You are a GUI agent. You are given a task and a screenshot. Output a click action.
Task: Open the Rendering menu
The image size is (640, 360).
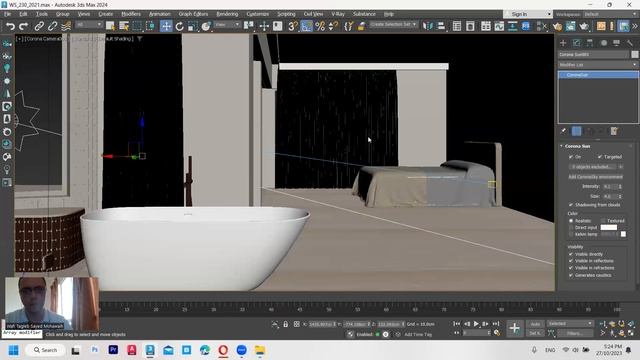(227, 14)
